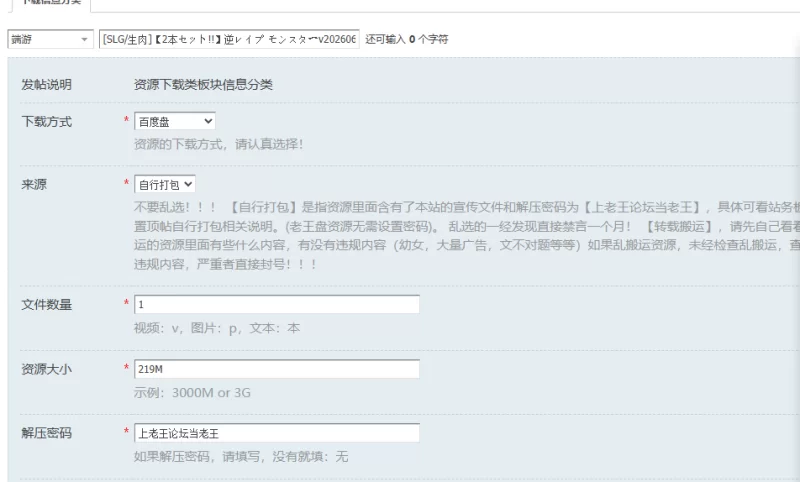This screenshot has height=482, width=800.
Task: Select the 下载信息分类 tab
Action: [51, 3]
